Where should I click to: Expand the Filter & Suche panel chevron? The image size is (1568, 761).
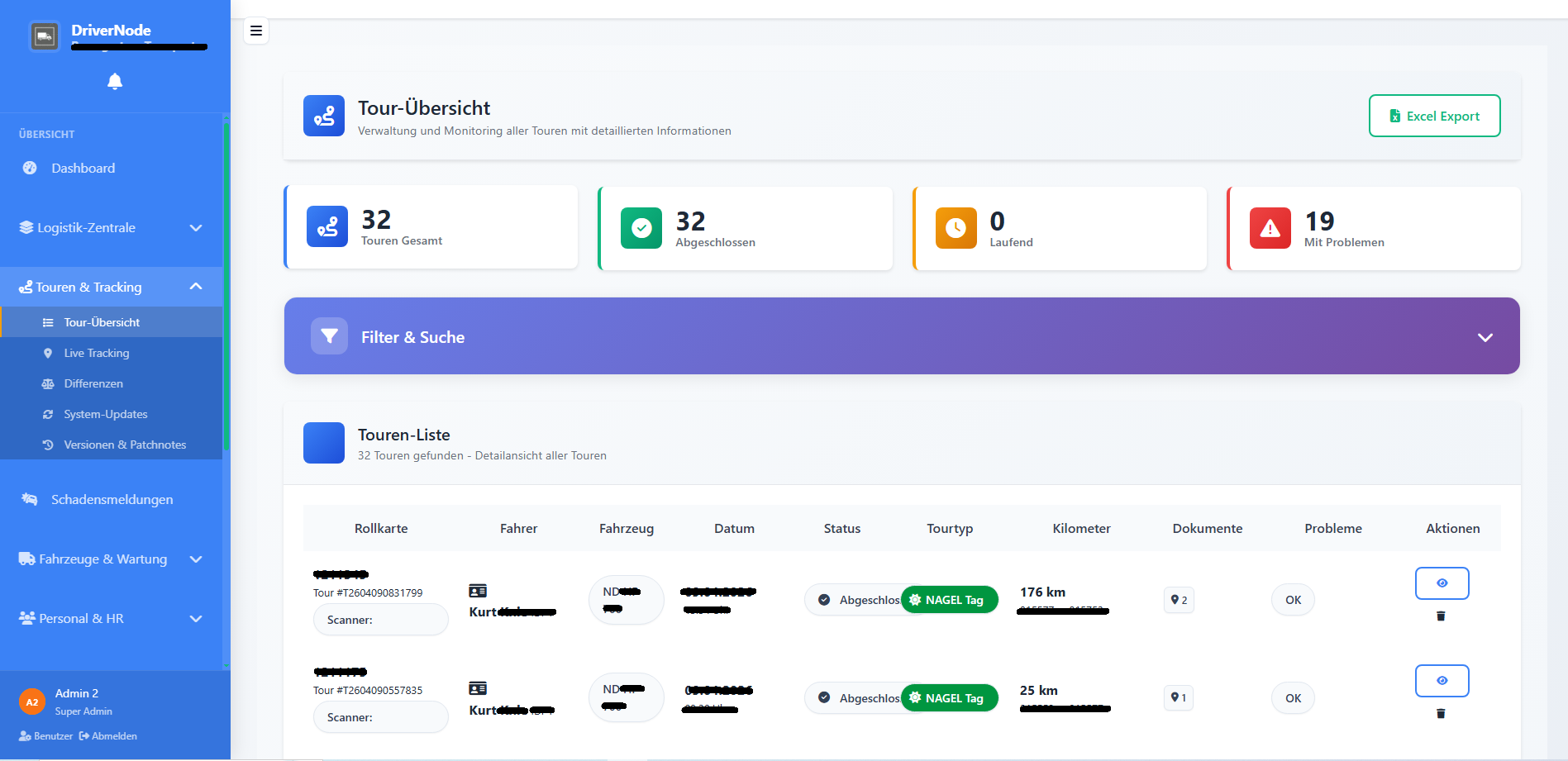click(1485, 337)
